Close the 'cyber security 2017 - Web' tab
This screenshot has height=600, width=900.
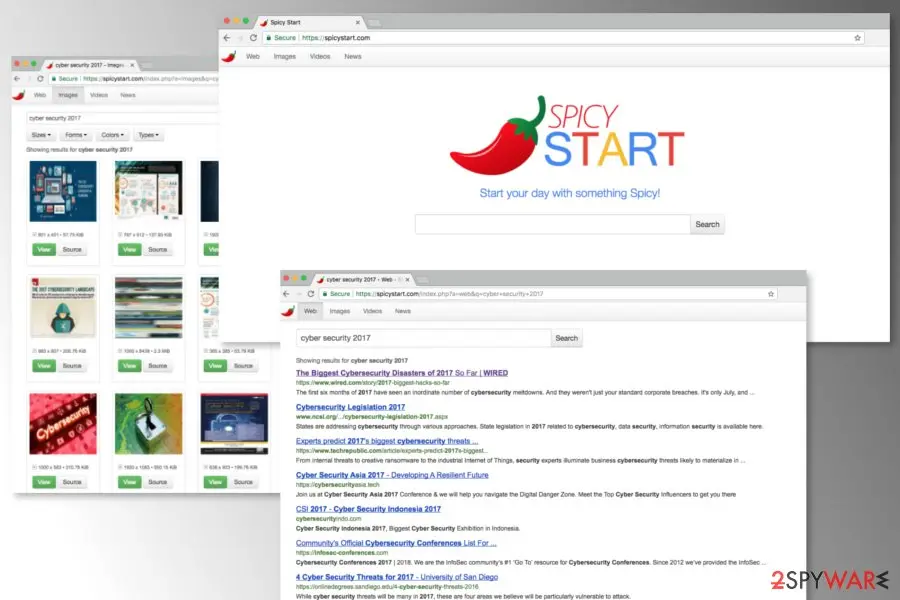(x=408, y=280)
